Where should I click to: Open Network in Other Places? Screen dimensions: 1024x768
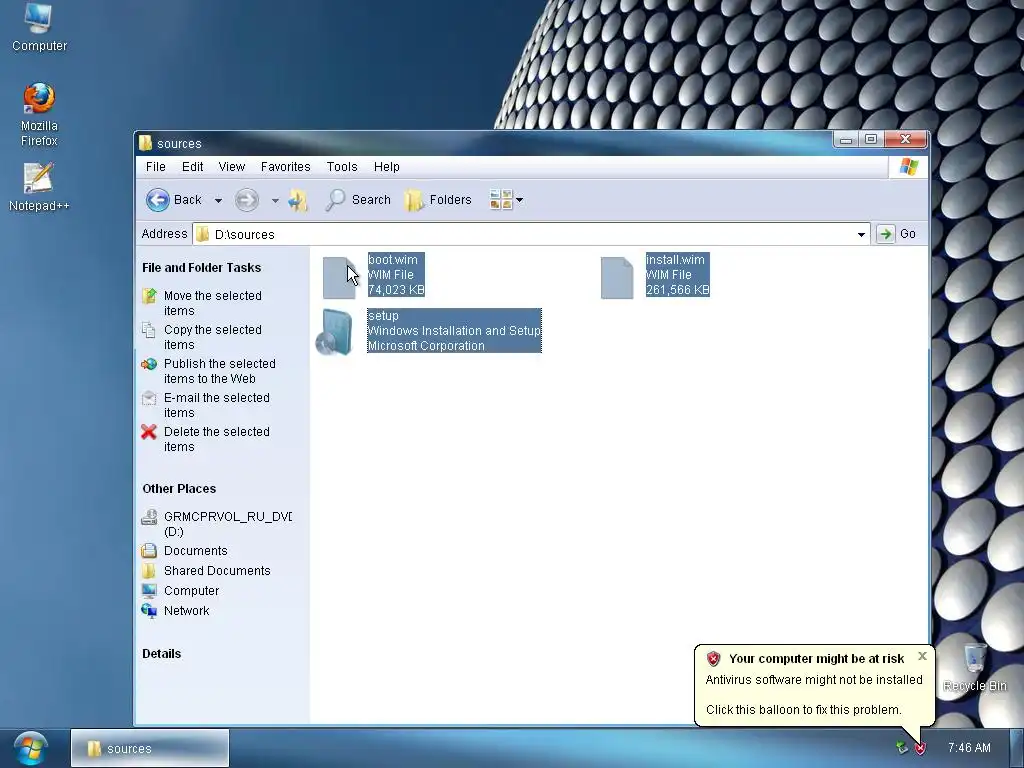[x=187, y=611]
